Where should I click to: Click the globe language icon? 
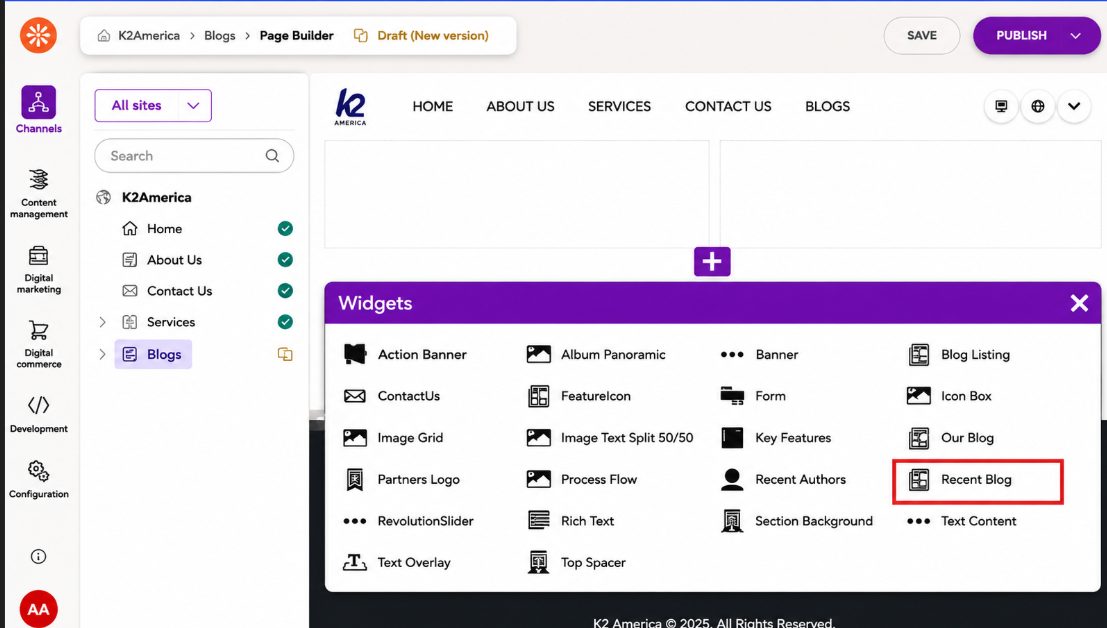click(x=1038, y=107)
